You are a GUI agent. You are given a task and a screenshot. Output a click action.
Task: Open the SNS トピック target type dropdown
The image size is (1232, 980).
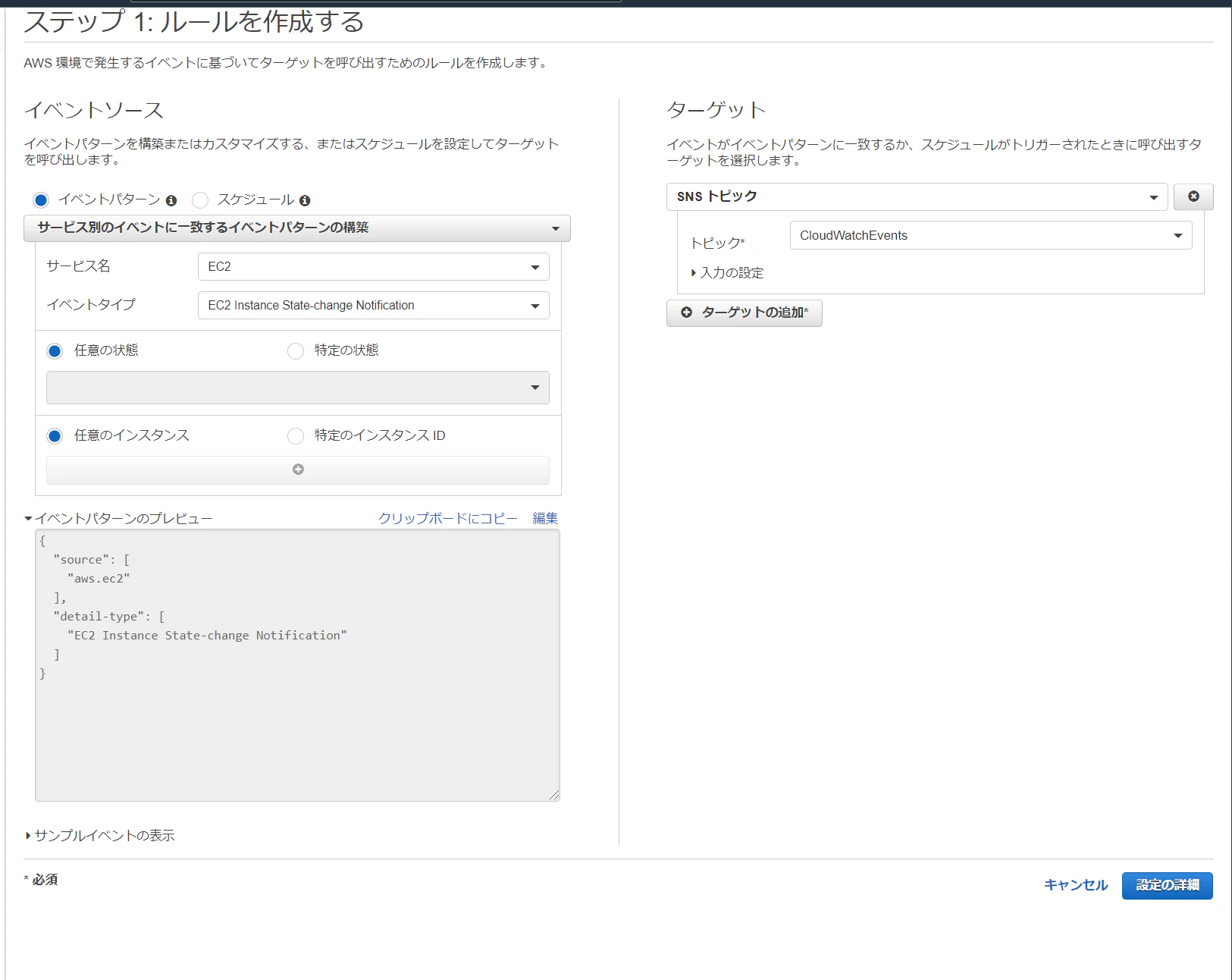(x=917, y=196)
